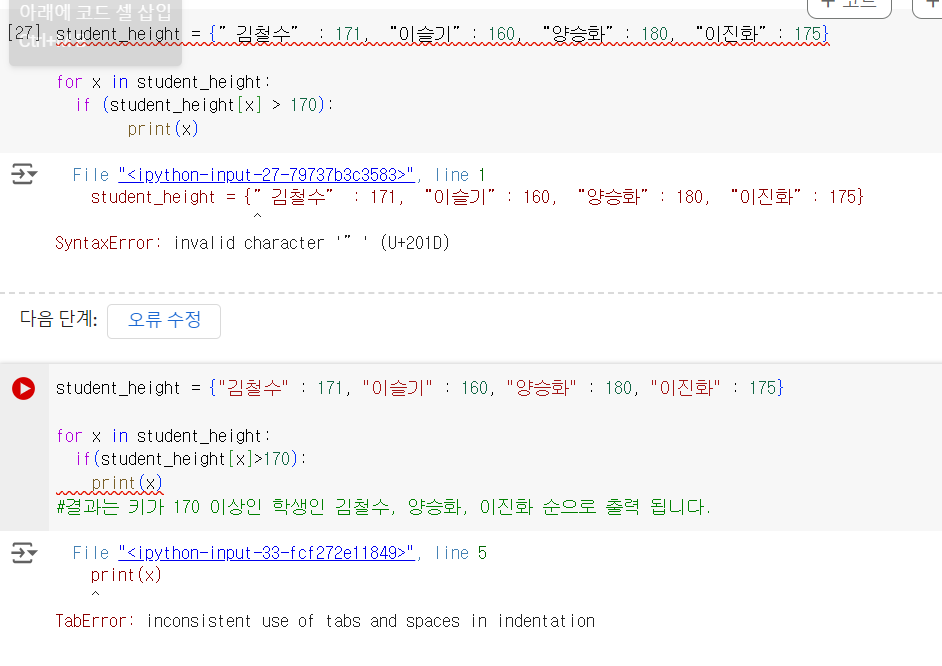The width and height of the screenshot is (942, 666).
Task: Click the 오류 수정 button
Action: tap(164, 321)
